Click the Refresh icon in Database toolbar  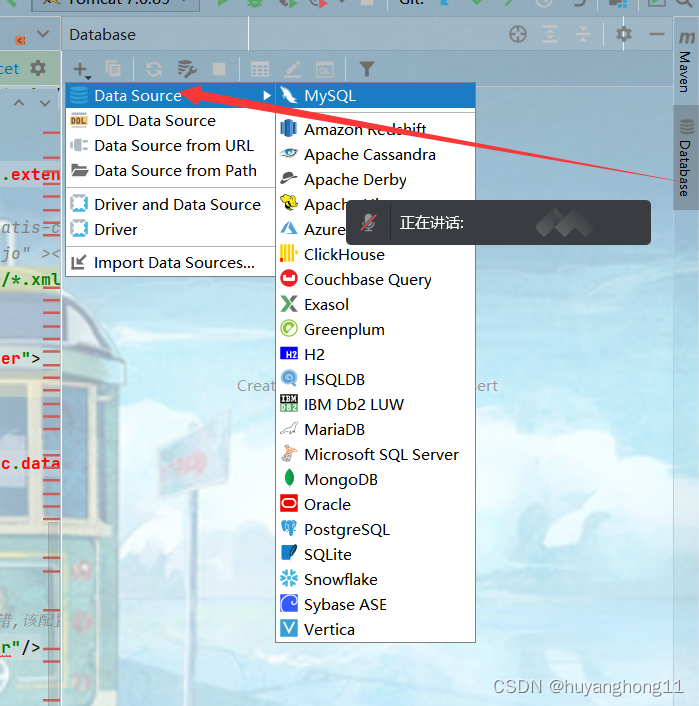[x=154, y=69]
